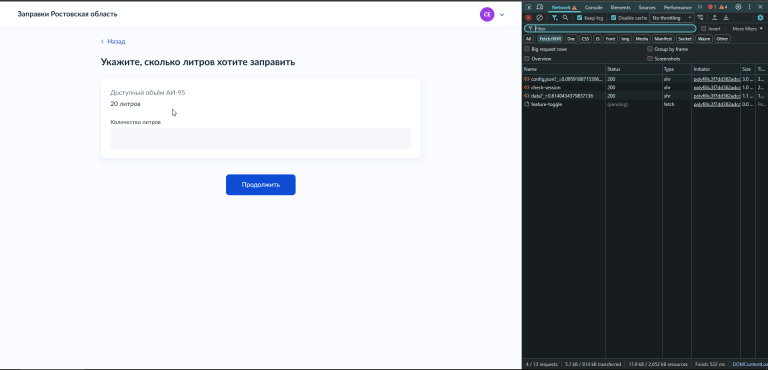Show more DevTools tabs chevrons

pos(700,7)
